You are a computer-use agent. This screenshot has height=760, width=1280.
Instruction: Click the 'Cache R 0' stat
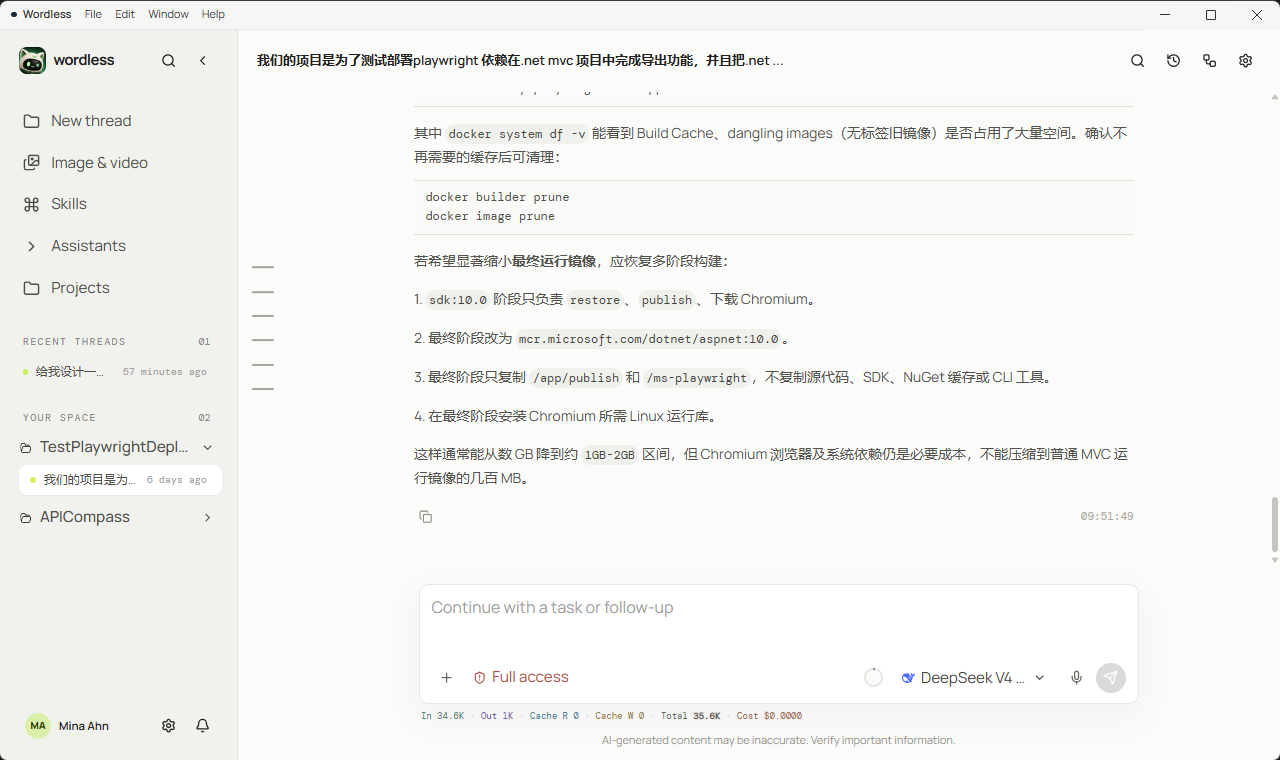(554, 716)
